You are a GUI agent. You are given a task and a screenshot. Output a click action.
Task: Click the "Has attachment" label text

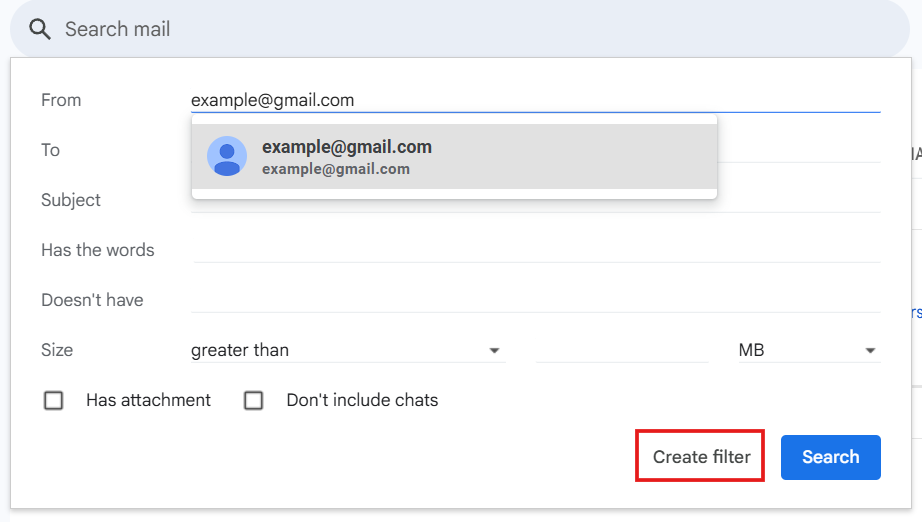click(x=148, y=400)
